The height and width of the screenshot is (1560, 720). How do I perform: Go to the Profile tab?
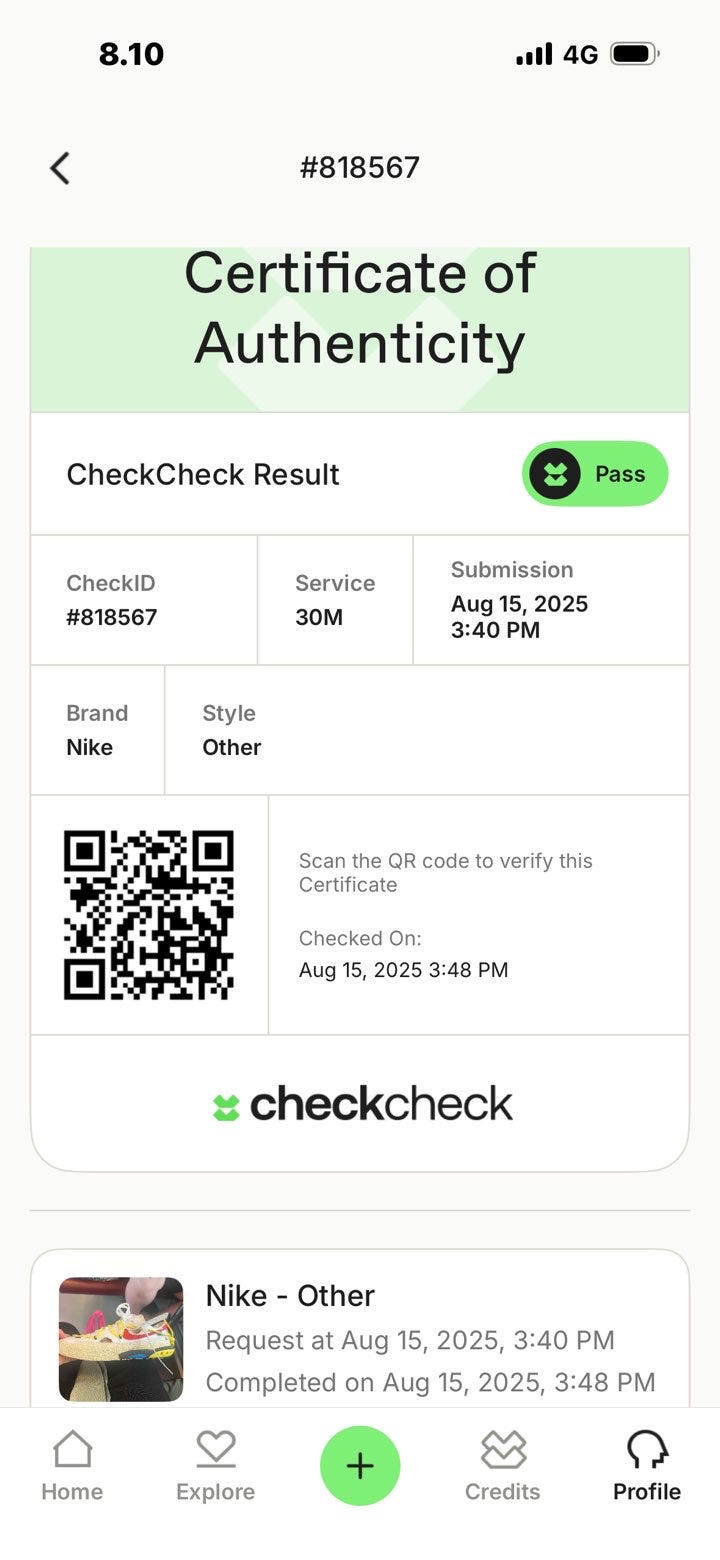[x=646, y=1466]
